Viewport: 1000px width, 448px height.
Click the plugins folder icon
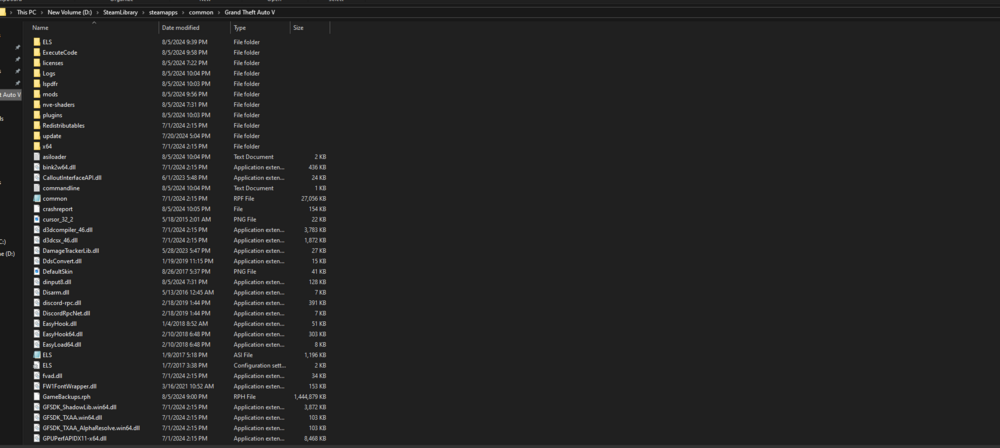pos(36,115)
